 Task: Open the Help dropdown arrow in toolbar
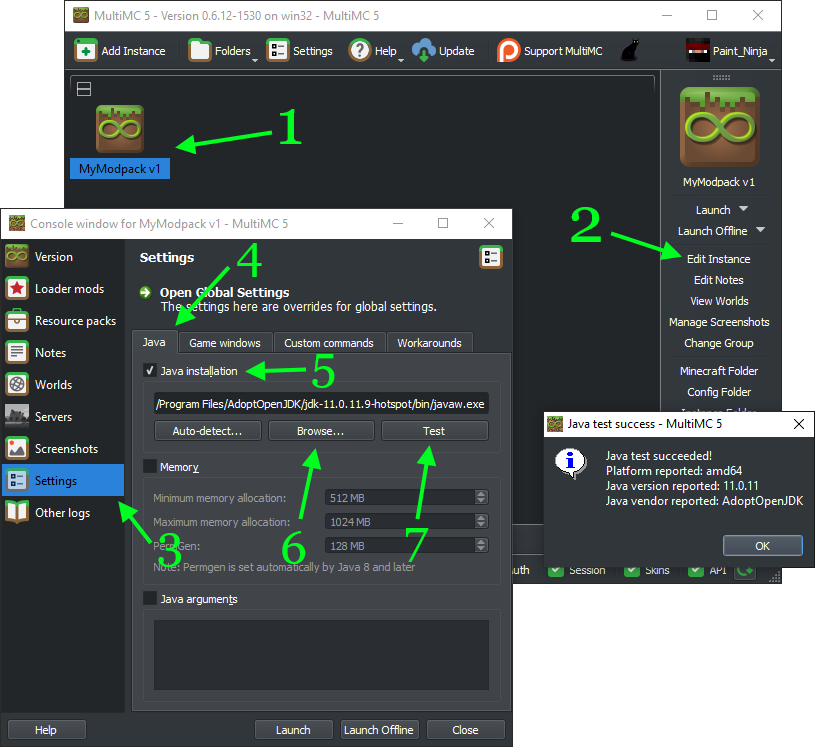click(401, 61)
